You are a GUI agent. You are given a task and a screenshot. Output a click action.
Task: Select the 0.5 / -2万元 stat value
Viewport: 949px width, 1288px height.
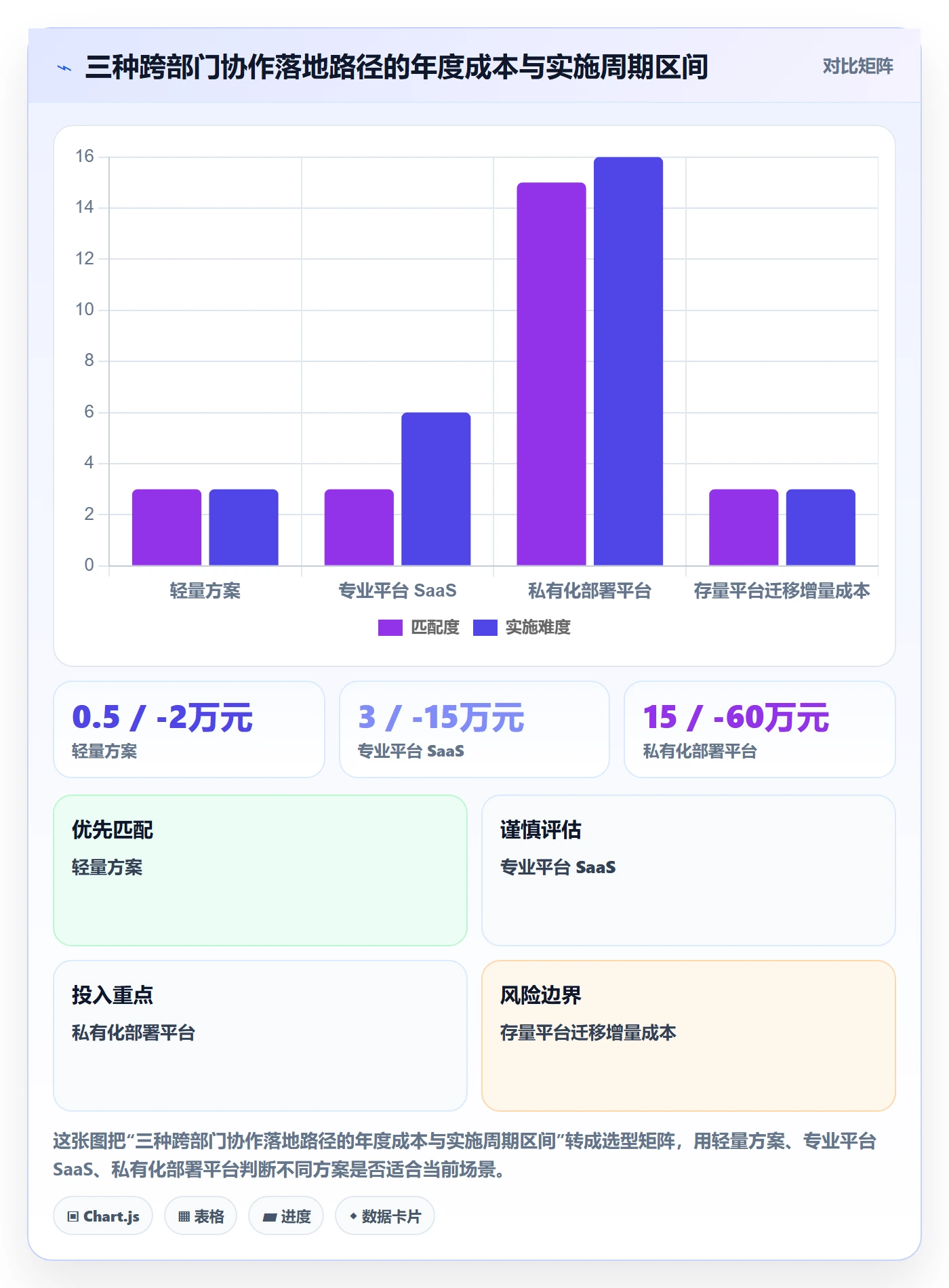(162, 717)
